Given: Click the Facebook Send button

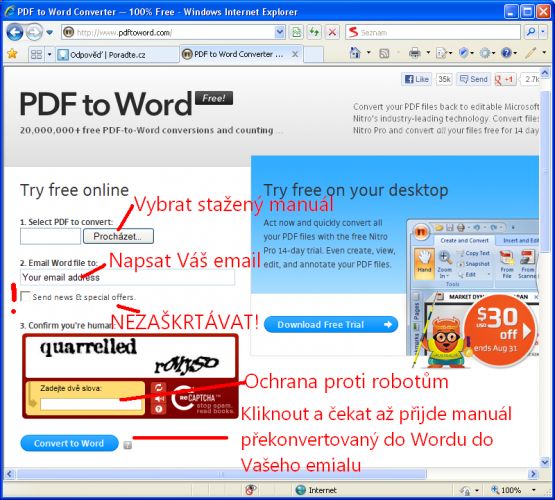Looking at the screenshot, I should pyautogui.click(x=473, y=79).
